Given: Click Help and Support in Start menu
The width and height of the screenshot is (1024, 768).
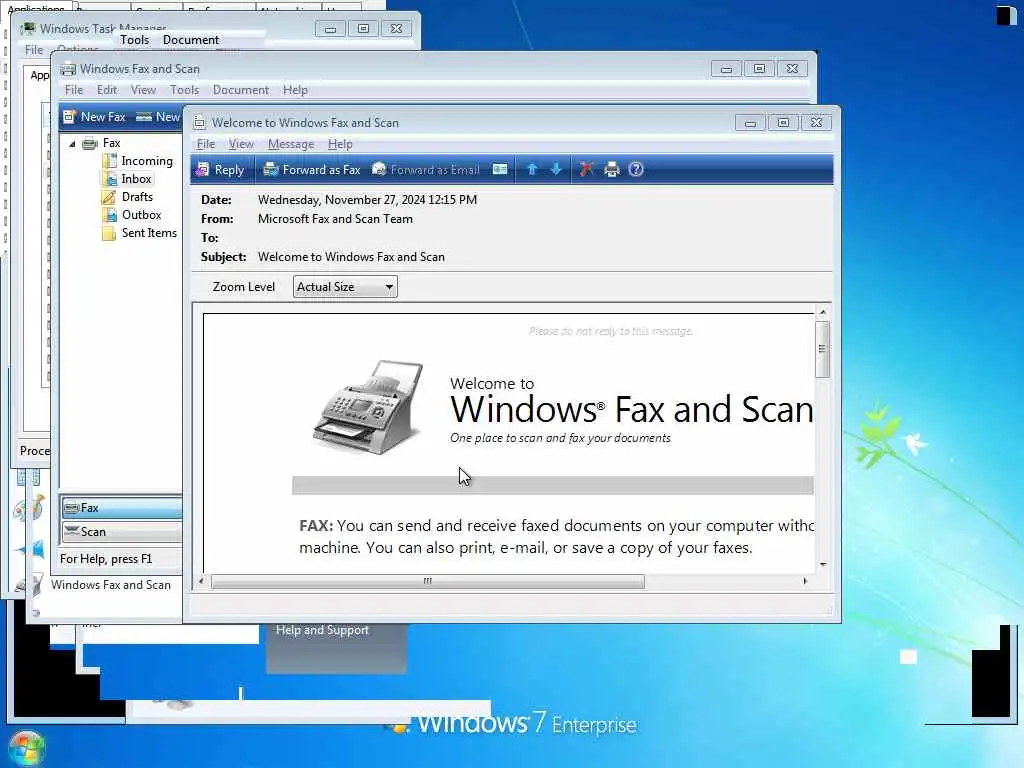Looking at the screenshot, I should click(x=322, y=630).
